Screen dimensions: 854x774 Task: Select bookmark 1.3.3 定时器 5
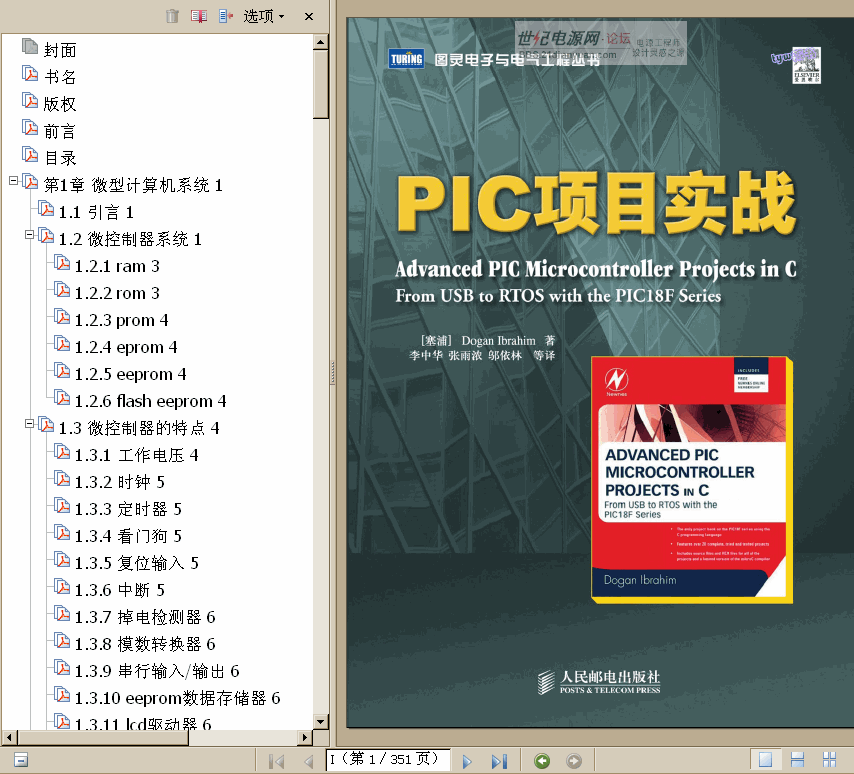click(x=128, y=509)
